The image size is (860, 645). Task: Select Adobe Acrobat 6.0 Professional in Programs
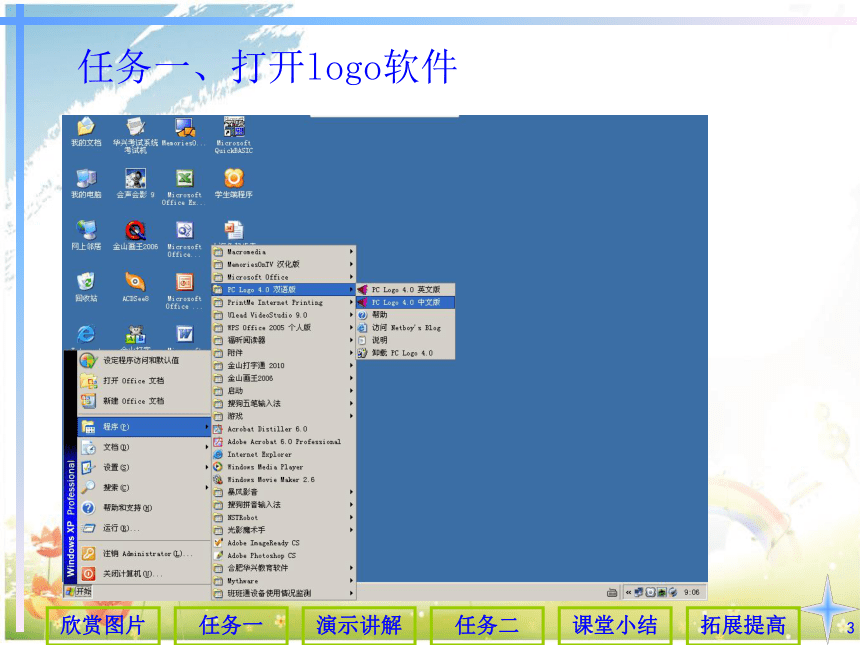284,442
